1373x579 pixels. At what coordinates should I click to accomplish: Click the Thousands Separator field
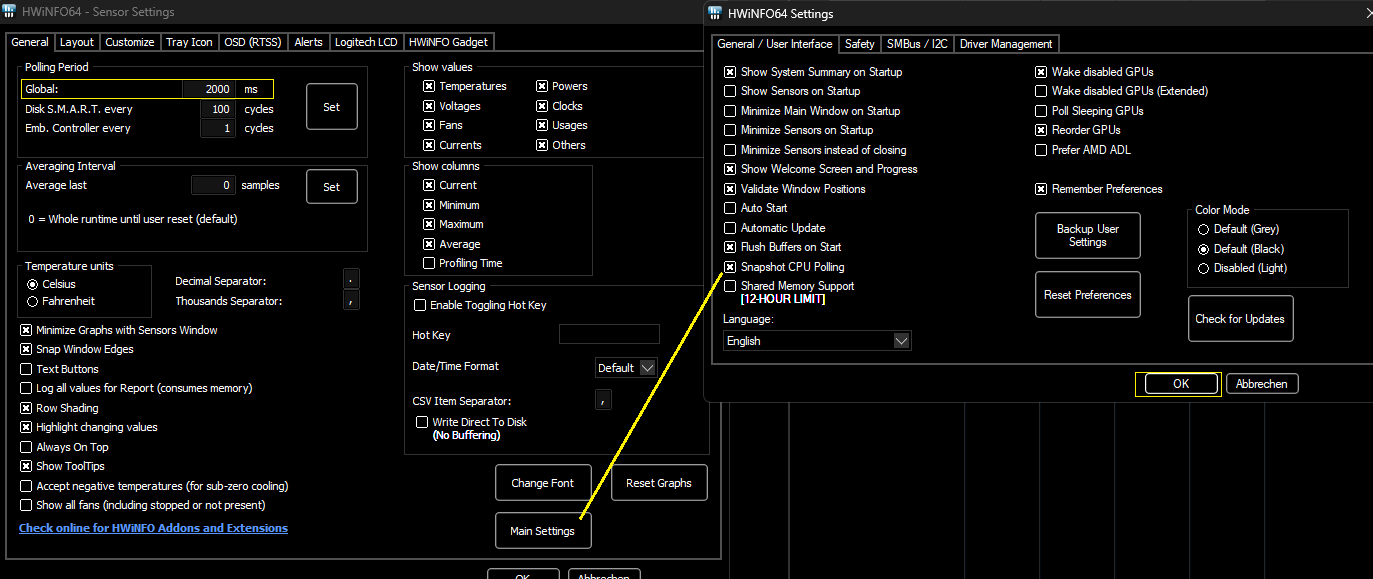tap(351, 299)
